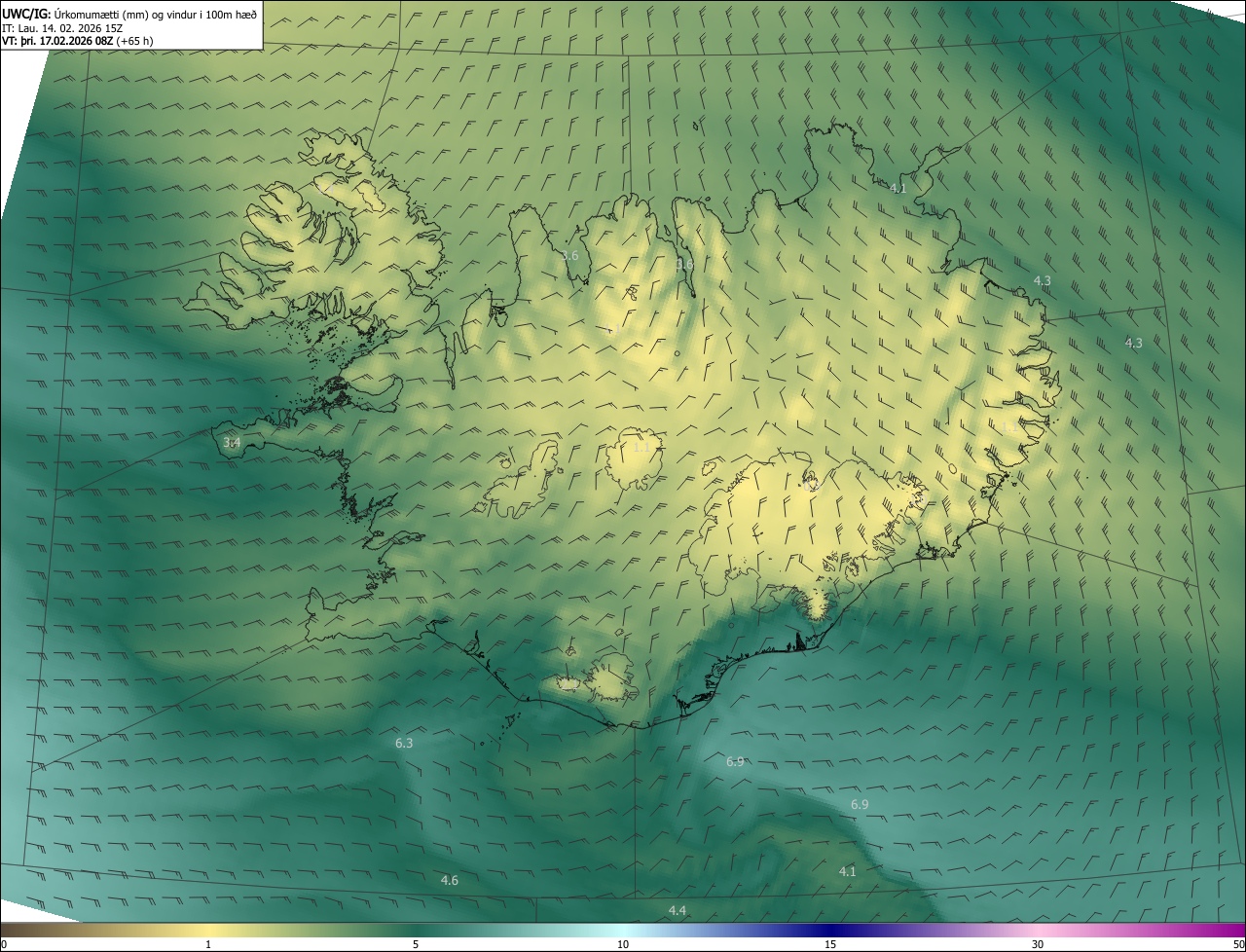1246x952 pixels.
Task: Click the color scale tick label 50
Action: tap(1238, 944)
